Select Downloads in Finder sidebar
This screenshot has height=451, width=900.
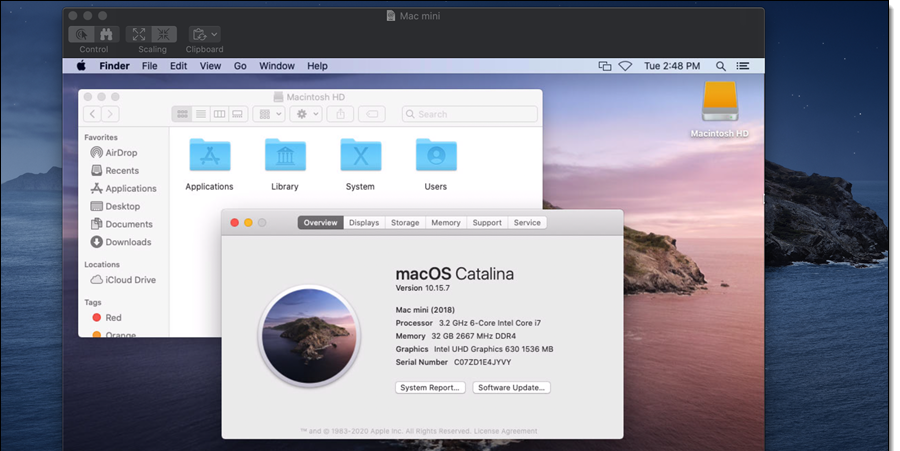click(x=121, y=242)
